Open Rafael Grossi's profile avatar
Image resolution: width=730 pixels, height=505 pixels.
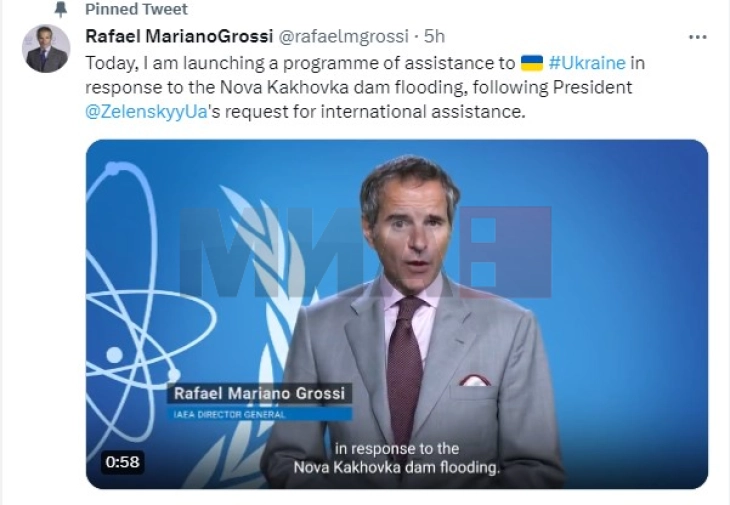tap(46, 49)
